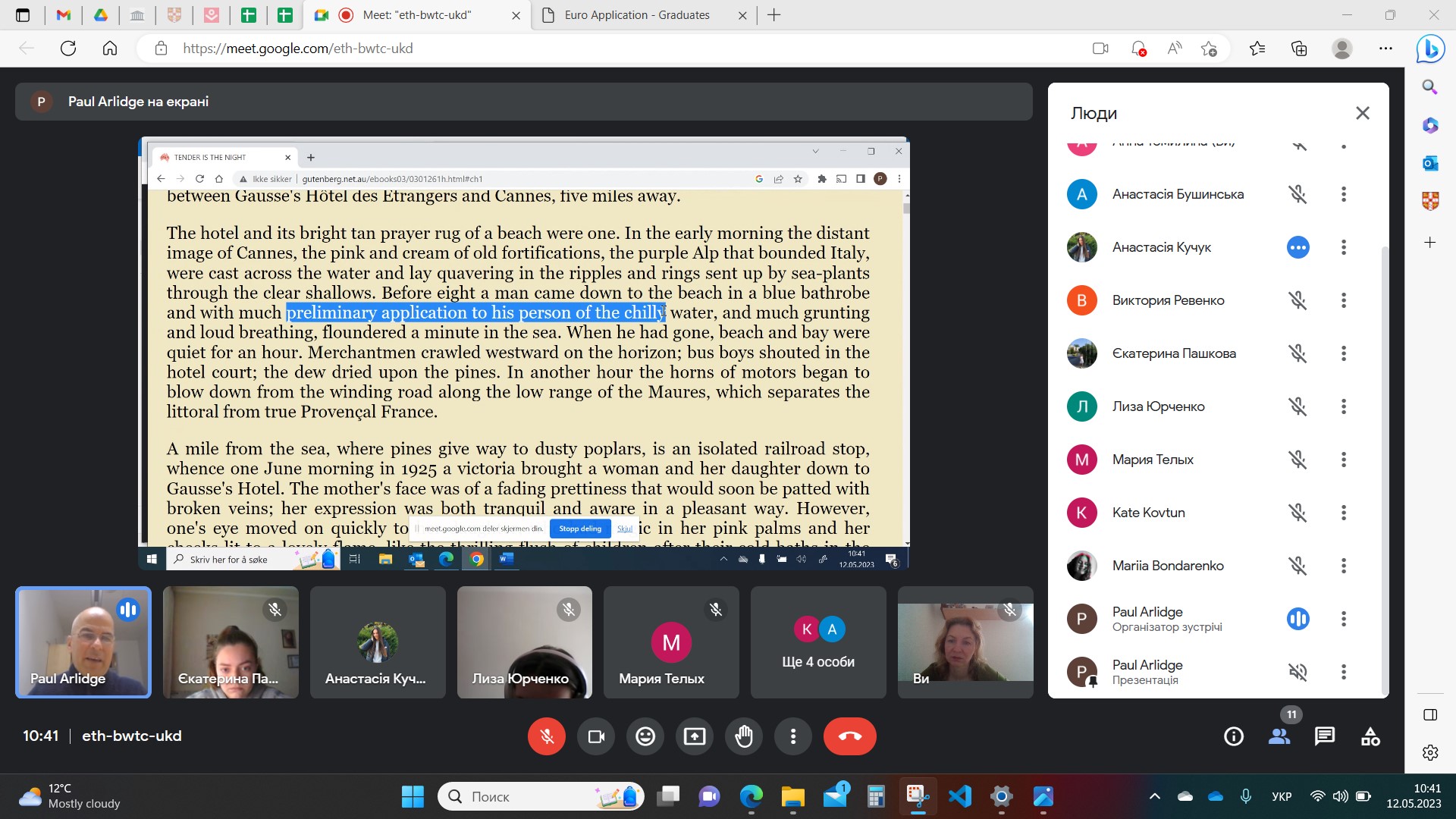Open options for Анастасія Кучук

1344,247
